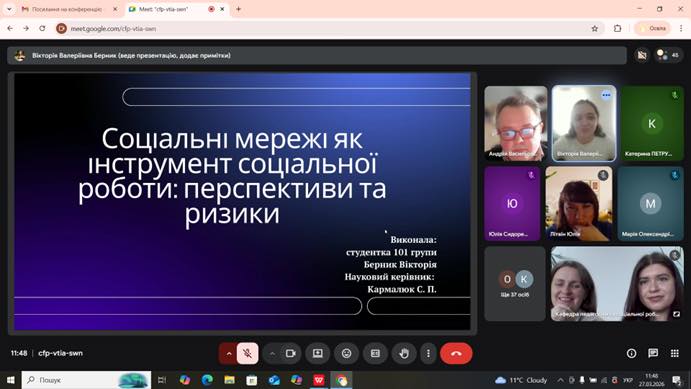
Task: Click the presented slide area
Action: tap(242, 201)
